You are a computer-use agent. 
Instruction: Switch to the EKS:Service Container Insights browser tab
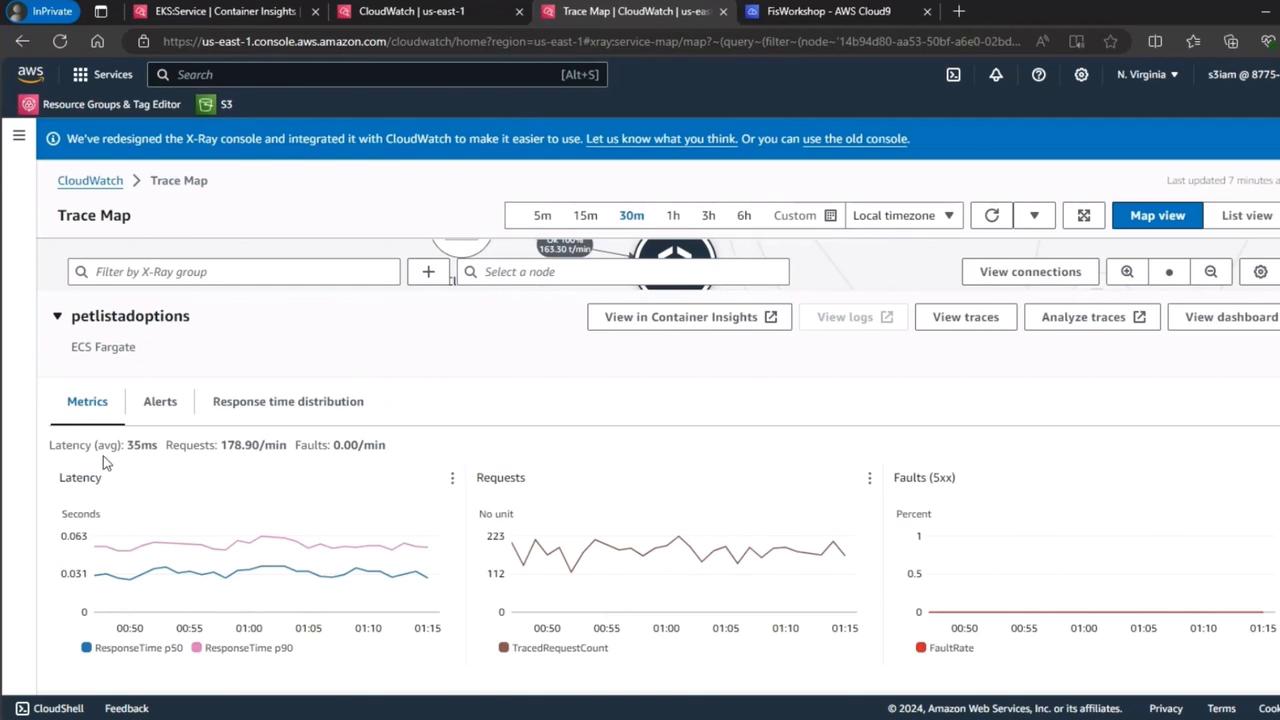tap(225, 11)
